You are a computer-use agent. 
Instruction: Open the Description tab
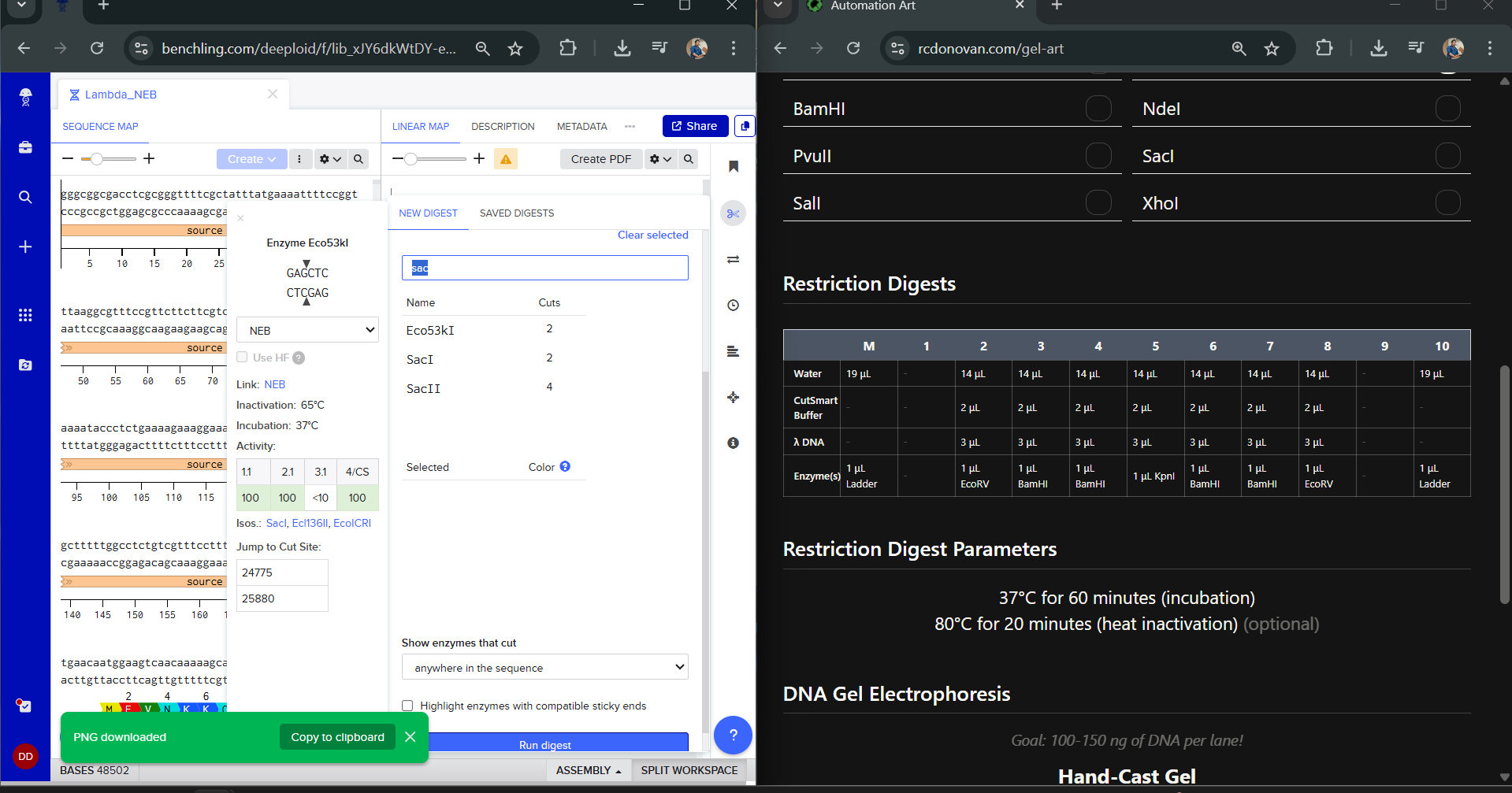[503, 127]
